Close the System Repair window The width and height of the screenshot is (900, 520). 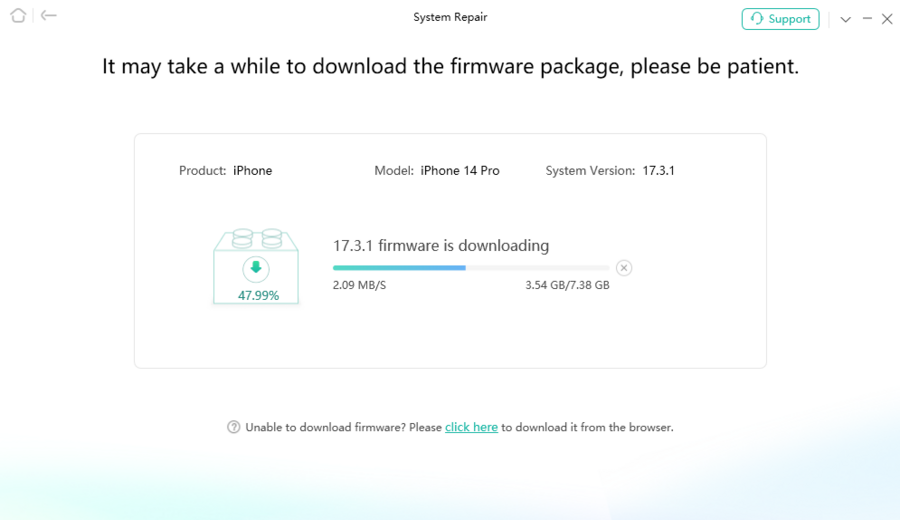(887, 19)
